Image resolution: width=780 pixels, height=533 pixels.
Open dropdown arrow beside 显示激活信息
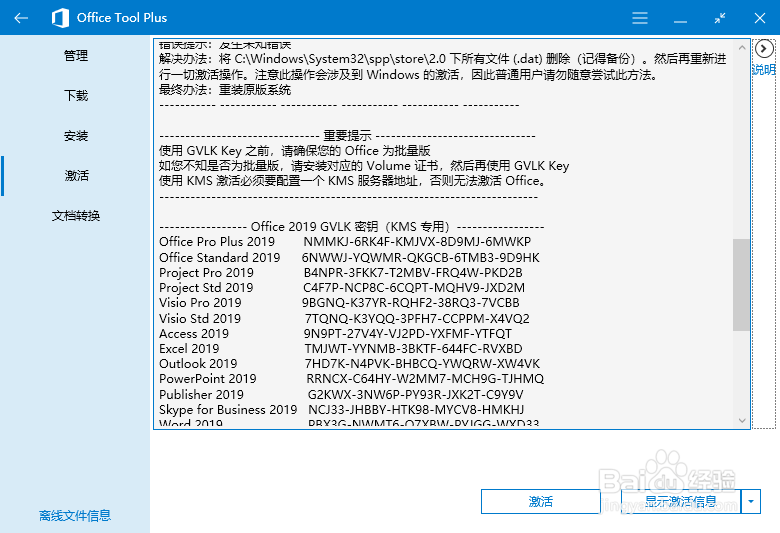point(751,502)
